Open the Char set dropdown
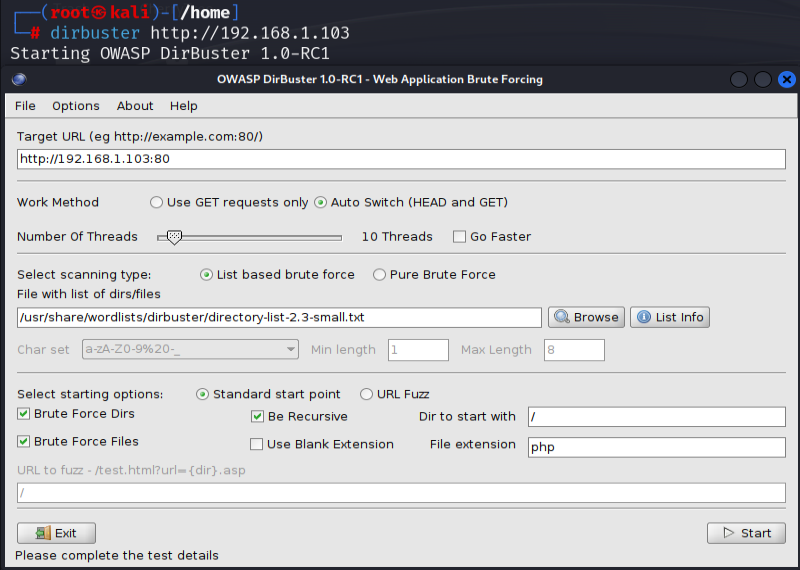 tap(190, 350)
